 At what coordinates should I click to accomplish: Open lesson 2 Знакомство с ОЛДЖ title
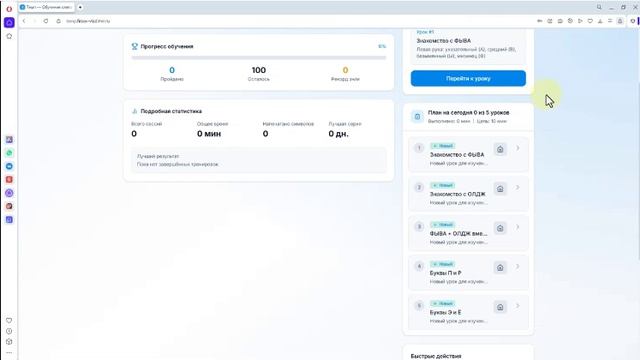[x=458, y=194]
